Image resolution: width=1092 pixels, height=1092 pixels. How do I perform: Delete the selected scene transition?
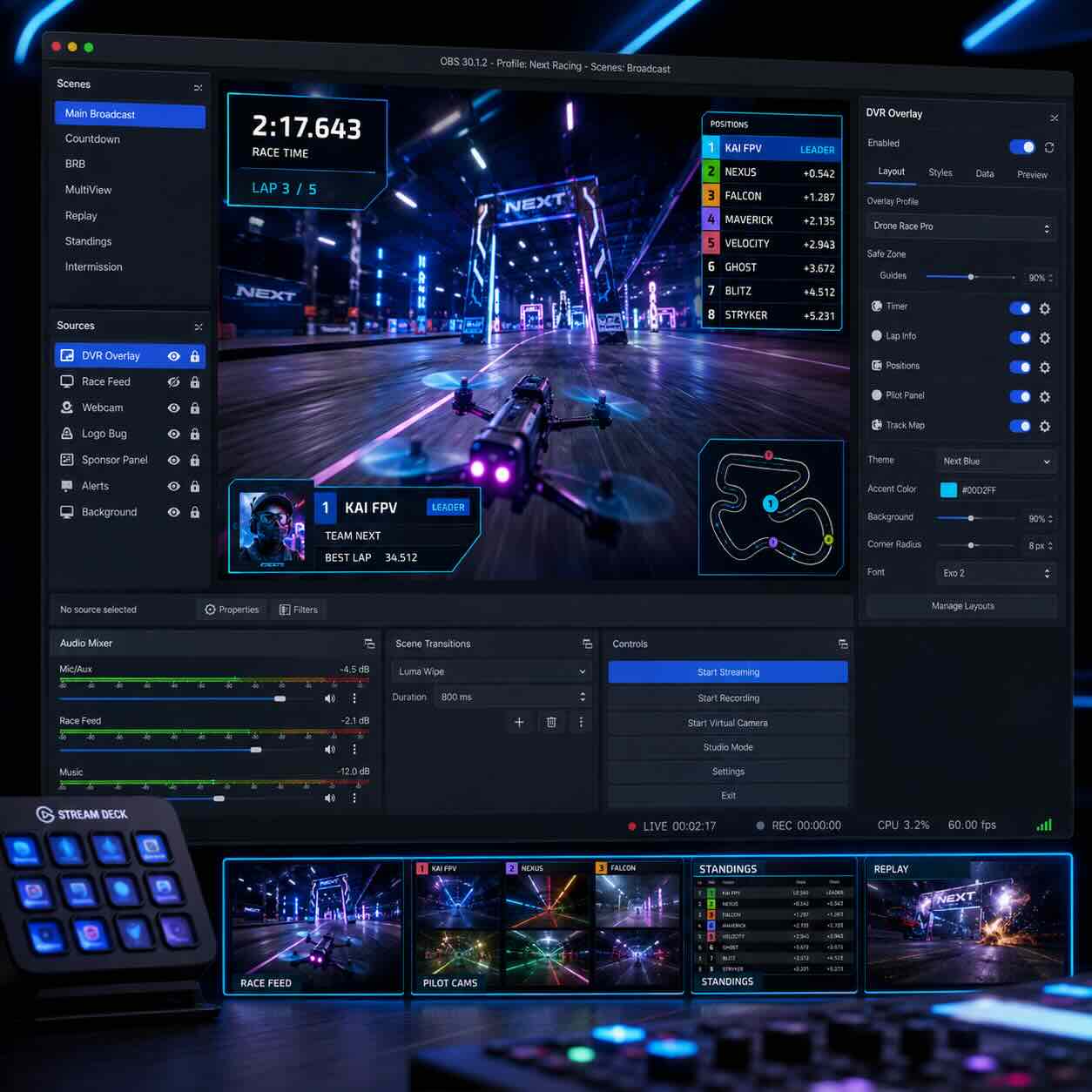tap(551, 722)
